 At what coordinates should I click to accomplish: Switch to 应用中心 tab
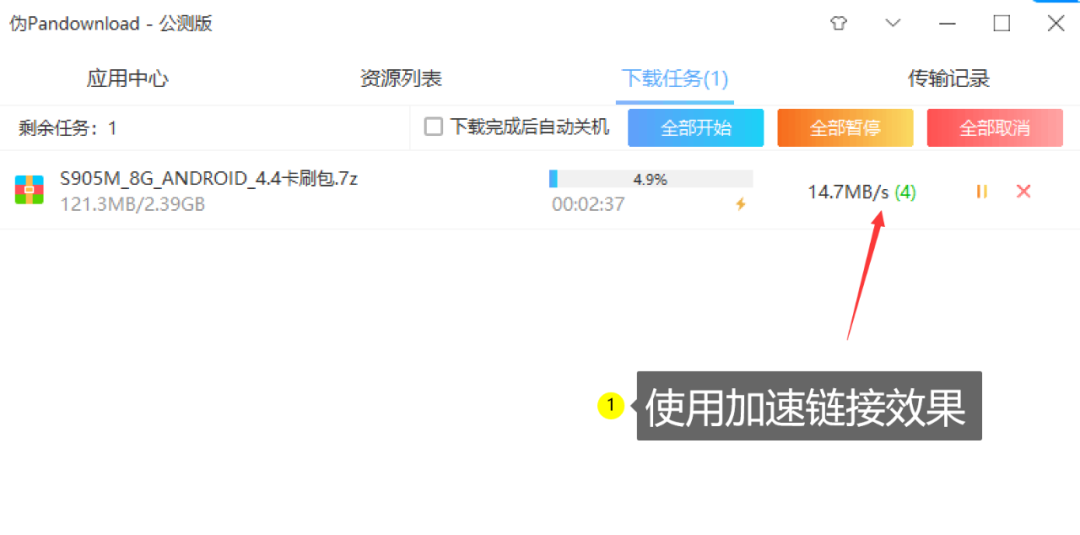127,78
